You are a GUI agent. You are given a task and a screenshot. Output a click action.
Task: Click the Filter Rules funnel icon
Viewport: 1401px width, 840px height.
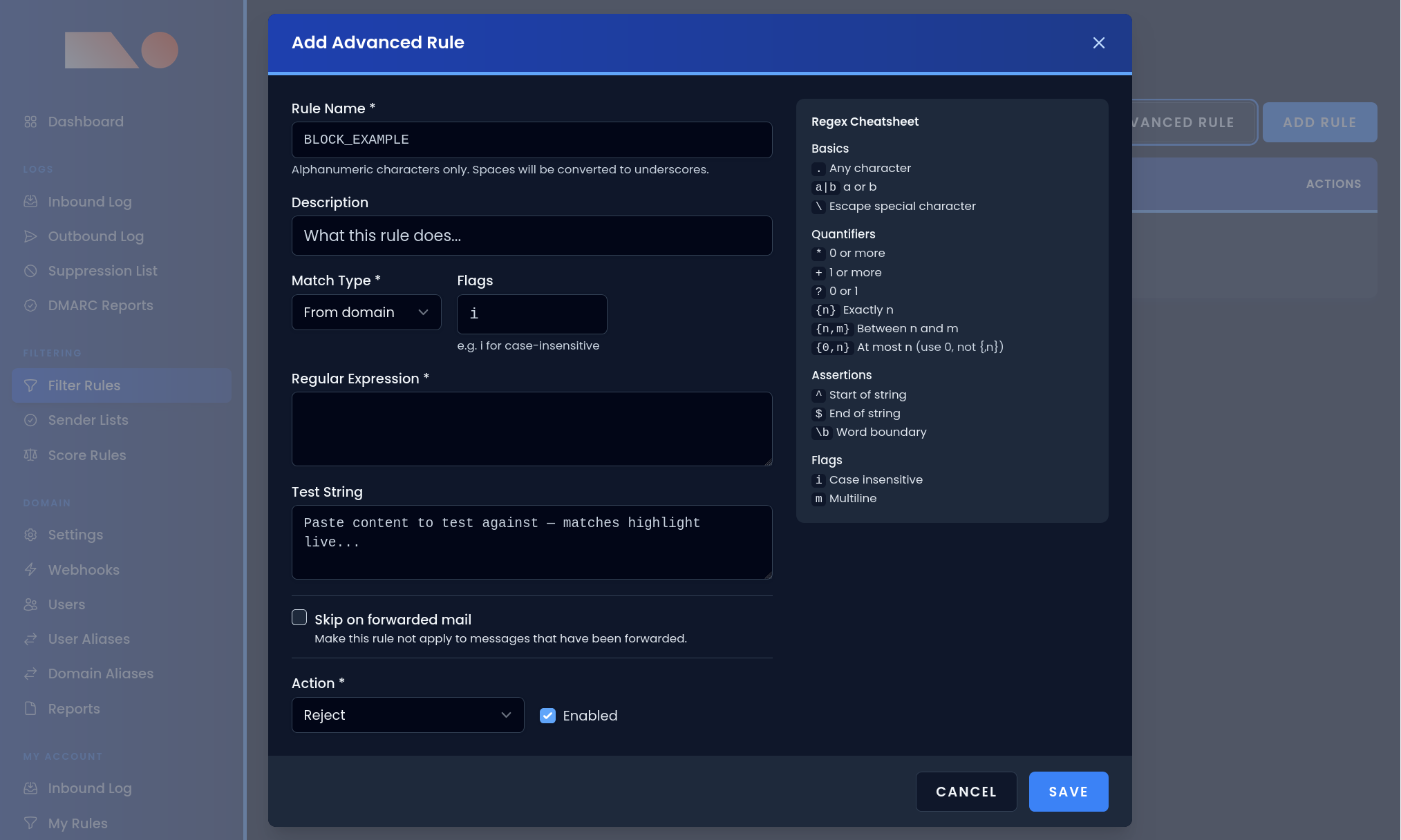[x=30, y=385]
